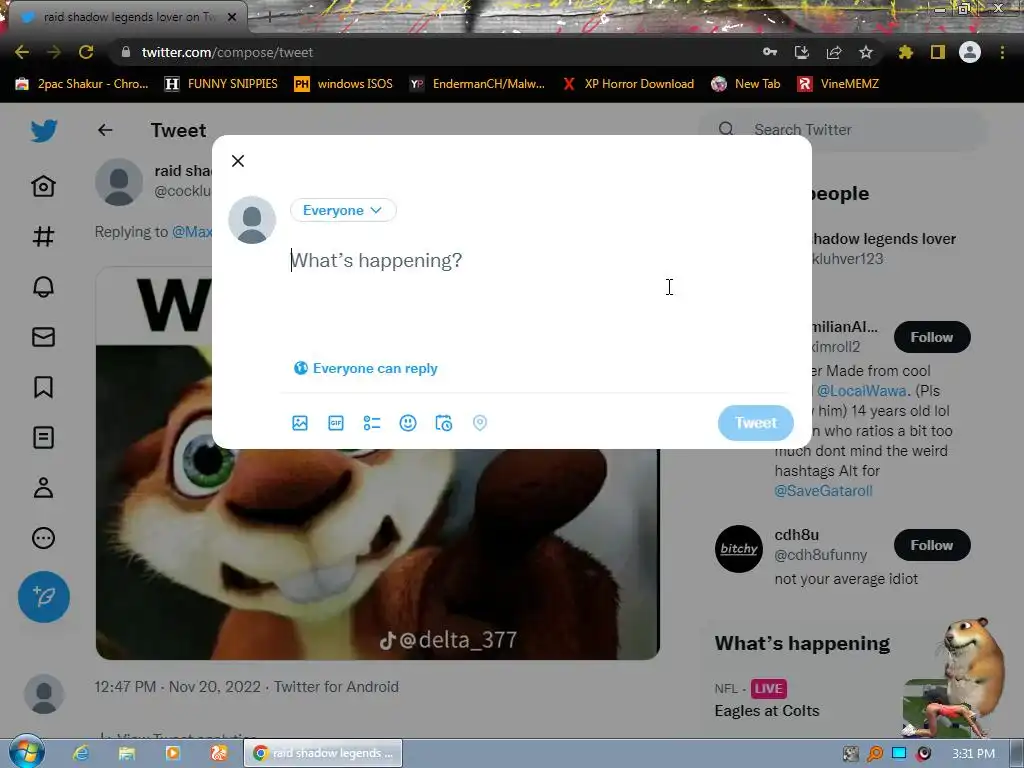
Task: Open the 2pac Shakur bookmark
Action: (x=82, y=84)
